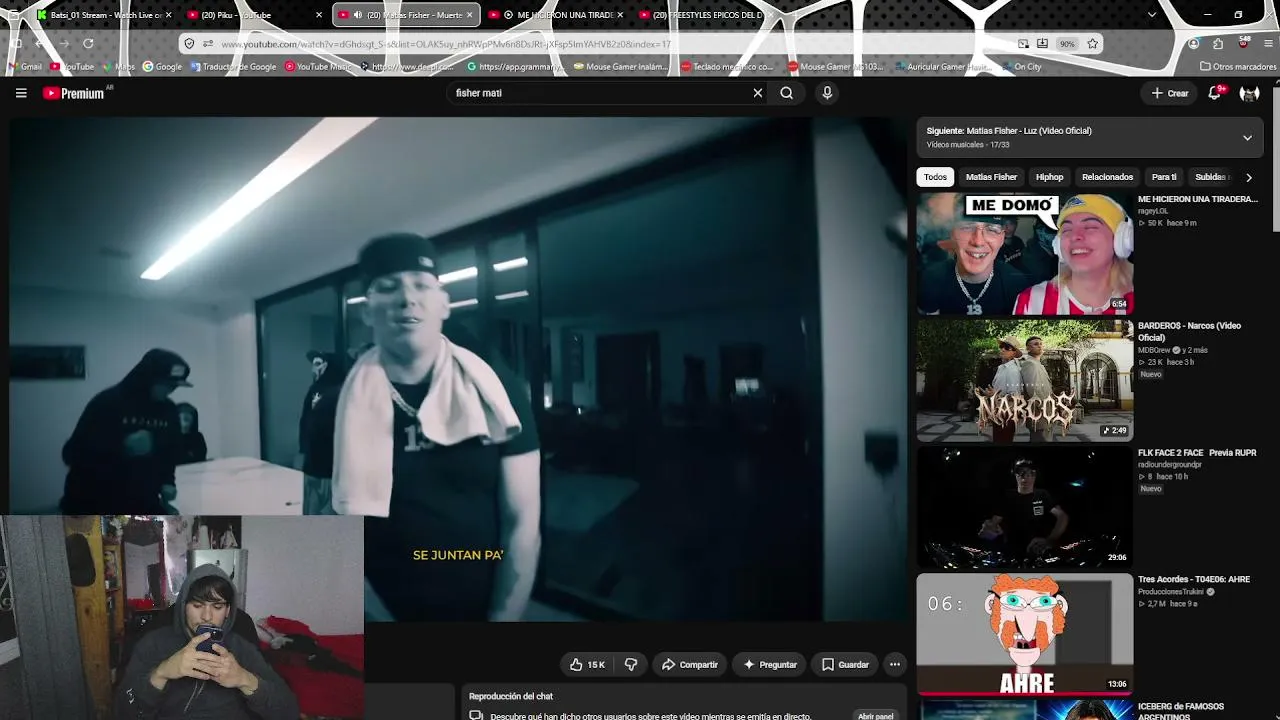Open Teclado mecánico bookmark
Image resolution: width=1280 pixels, height=720 pixels.
pos(727,67)
